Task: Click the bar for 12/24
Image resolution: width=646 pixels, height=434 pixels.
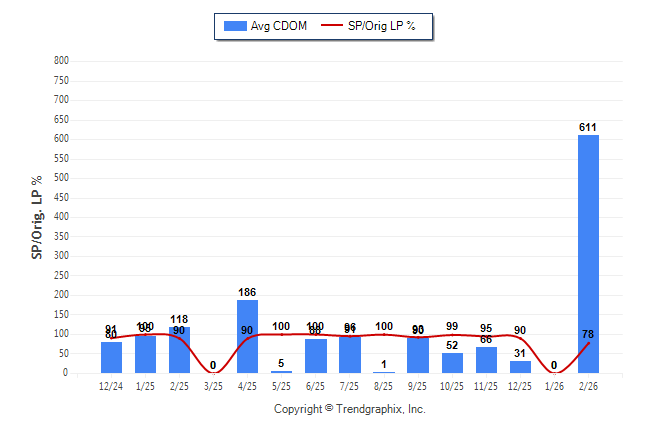Action: [111, 357]
